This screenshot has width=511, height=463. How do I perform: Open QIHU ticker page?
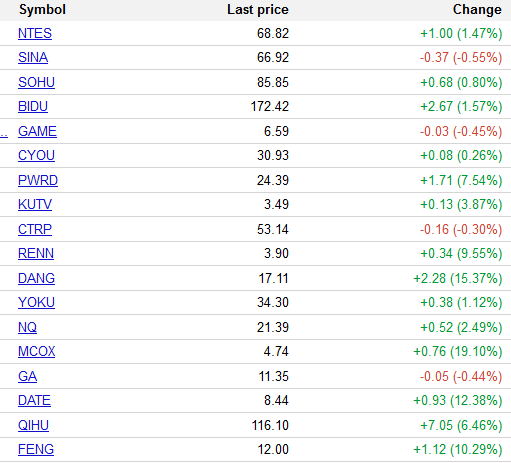[x=33, y=425]
